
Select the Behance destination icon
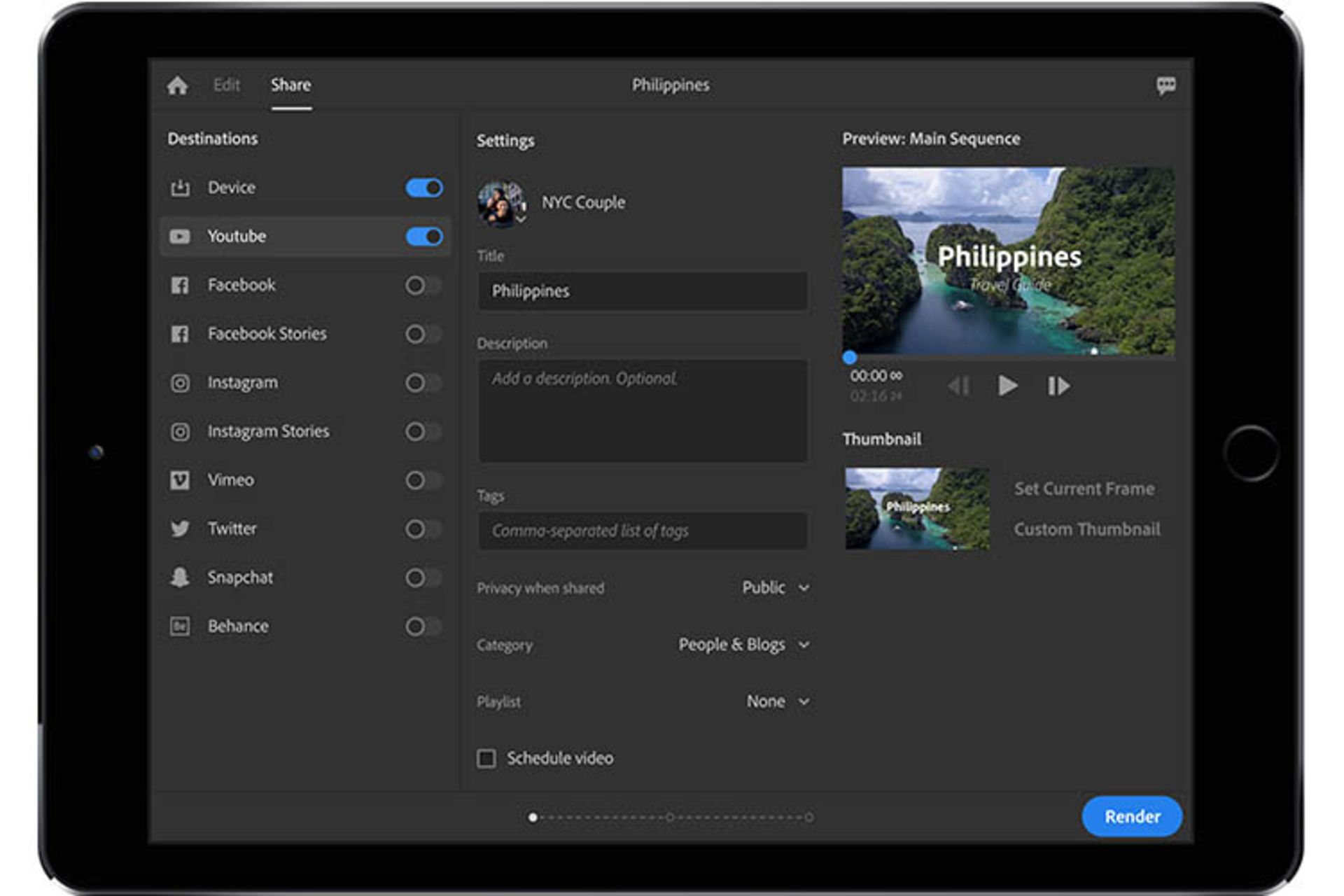coord(179,626)
